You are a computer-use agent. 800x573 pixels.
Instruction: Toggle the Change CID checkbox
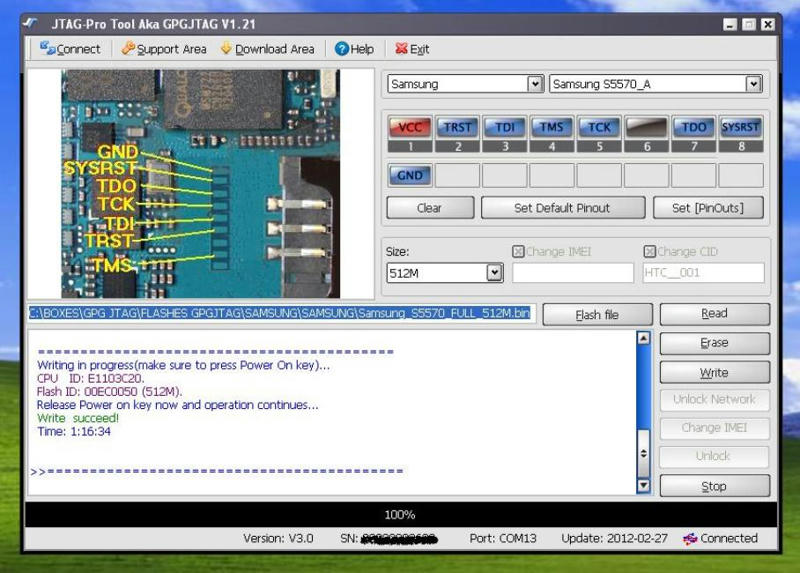click(649, 252)
